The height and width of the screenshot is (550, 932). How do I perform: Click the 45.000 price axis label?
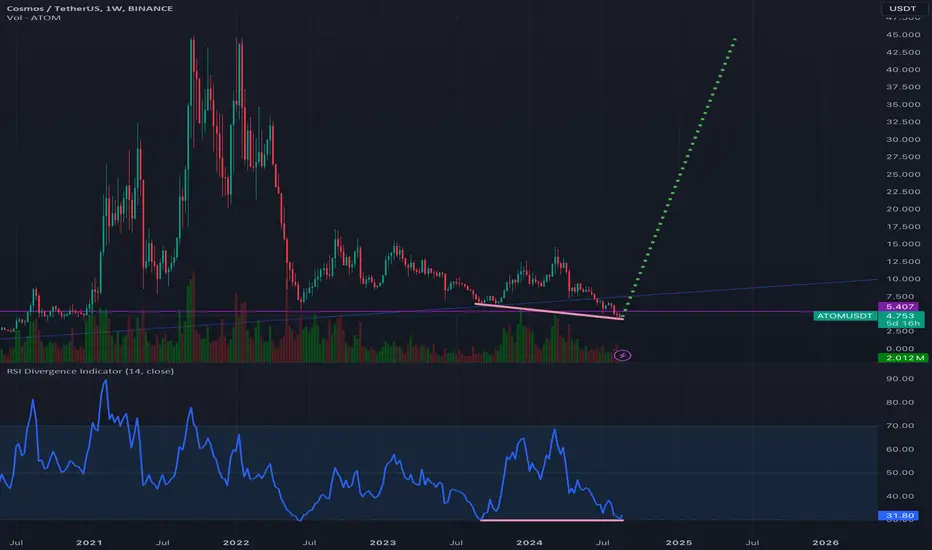point(903,34)
